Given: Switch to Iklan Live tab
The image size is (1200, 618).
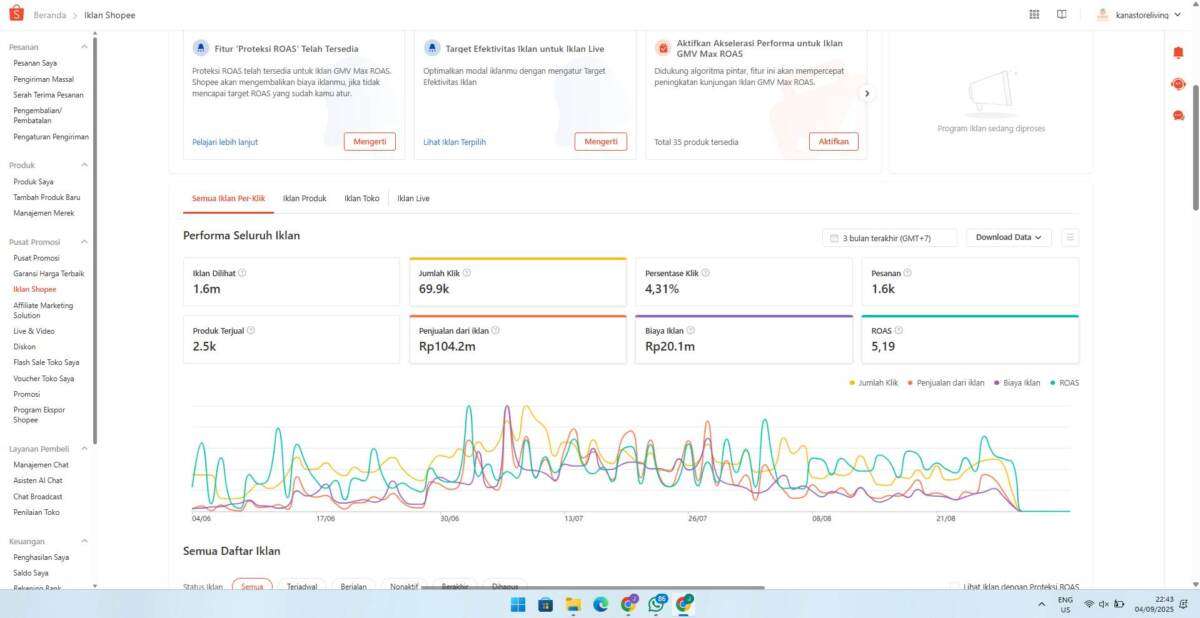Looking at the screenshot, I should click(x=413, y=199).
